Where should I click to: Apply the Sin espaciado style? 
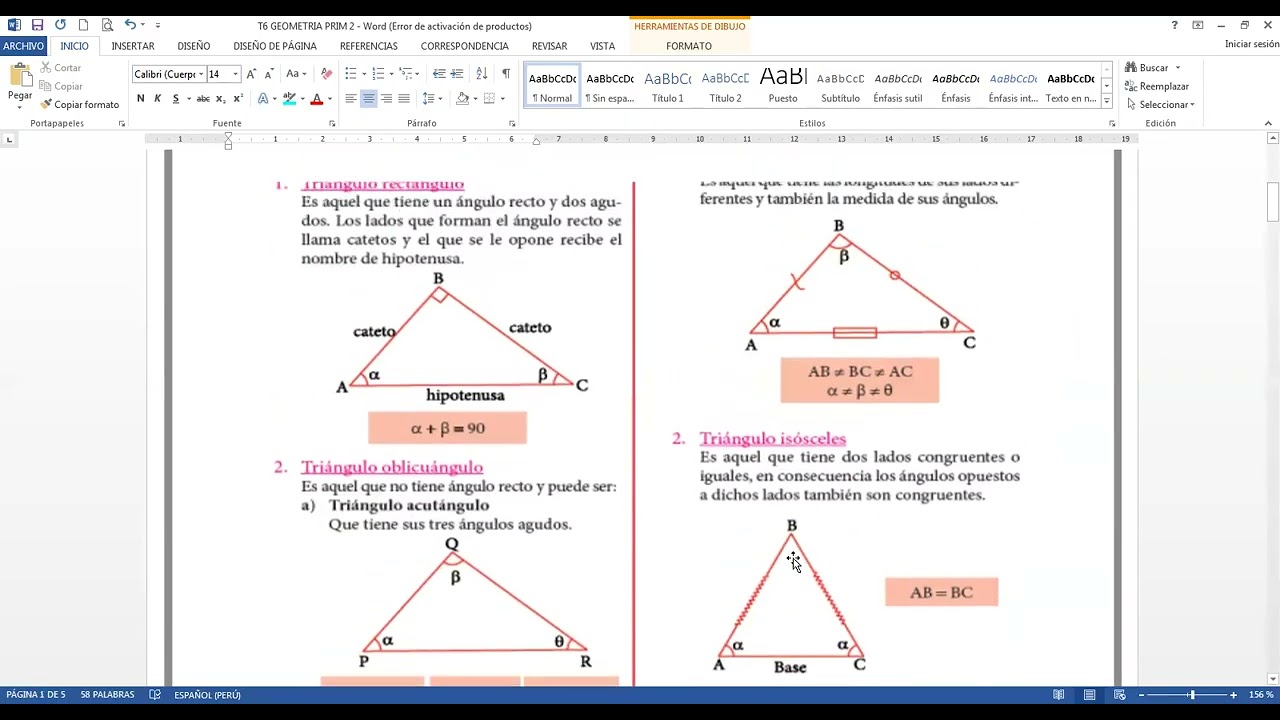610,87
